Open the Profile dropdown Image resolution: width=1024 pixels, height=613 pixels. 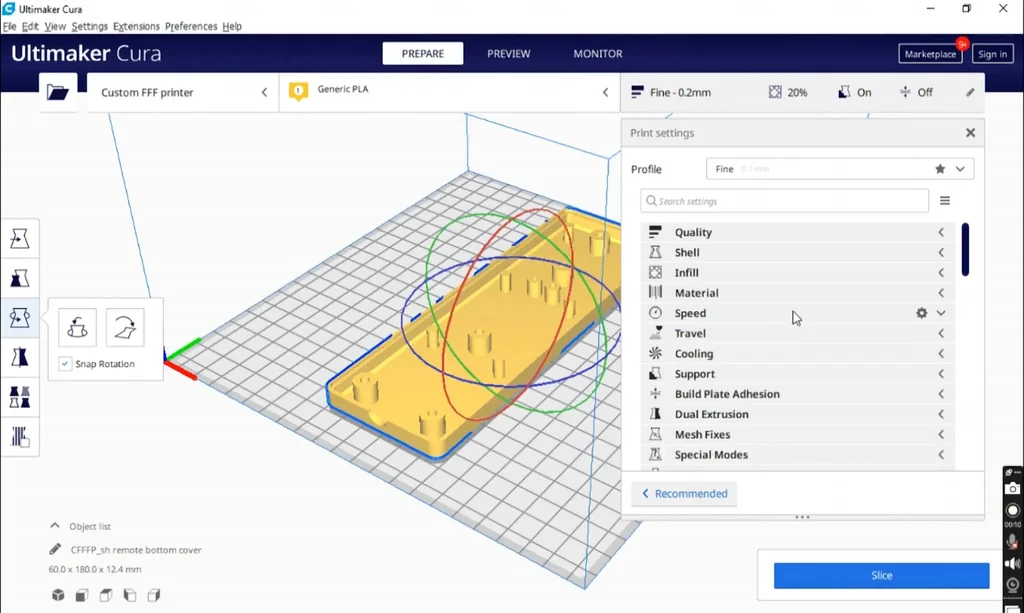pyautogui.click(x=840, y=169)
